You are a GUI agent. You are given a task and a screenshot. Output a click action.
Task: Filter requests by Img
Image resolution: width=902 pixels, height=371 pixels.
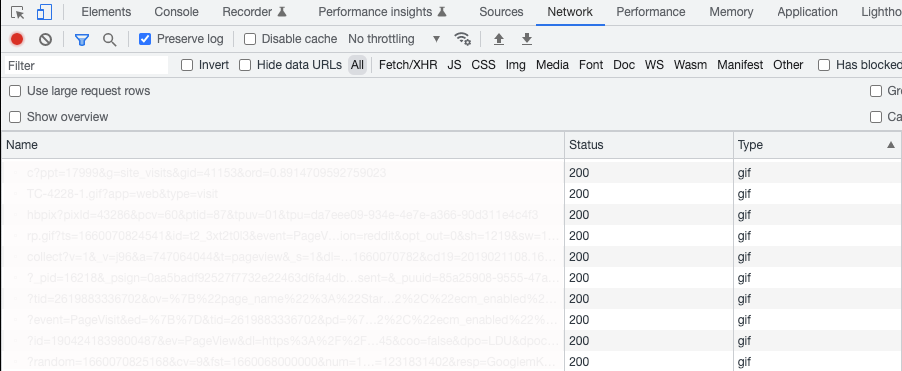515,65
